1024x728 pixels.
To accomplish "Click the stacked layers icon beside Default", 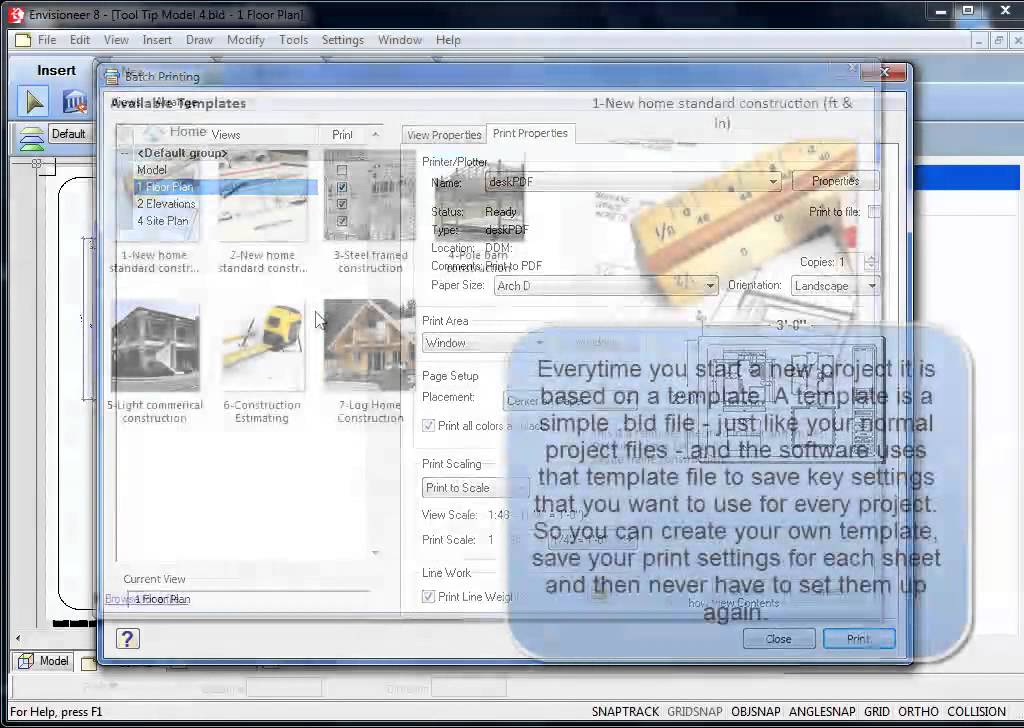I will point(31,138).
